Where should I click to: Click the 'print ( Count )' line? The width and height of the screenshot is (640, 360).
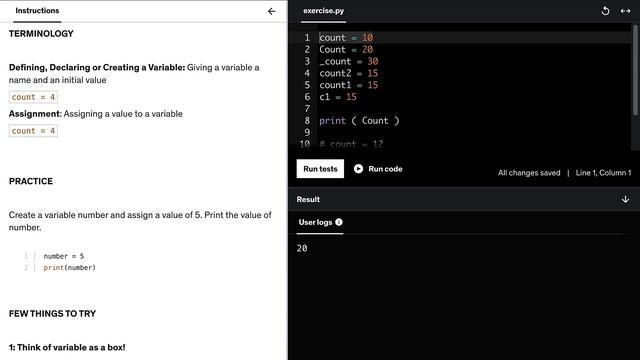[359, 120]
